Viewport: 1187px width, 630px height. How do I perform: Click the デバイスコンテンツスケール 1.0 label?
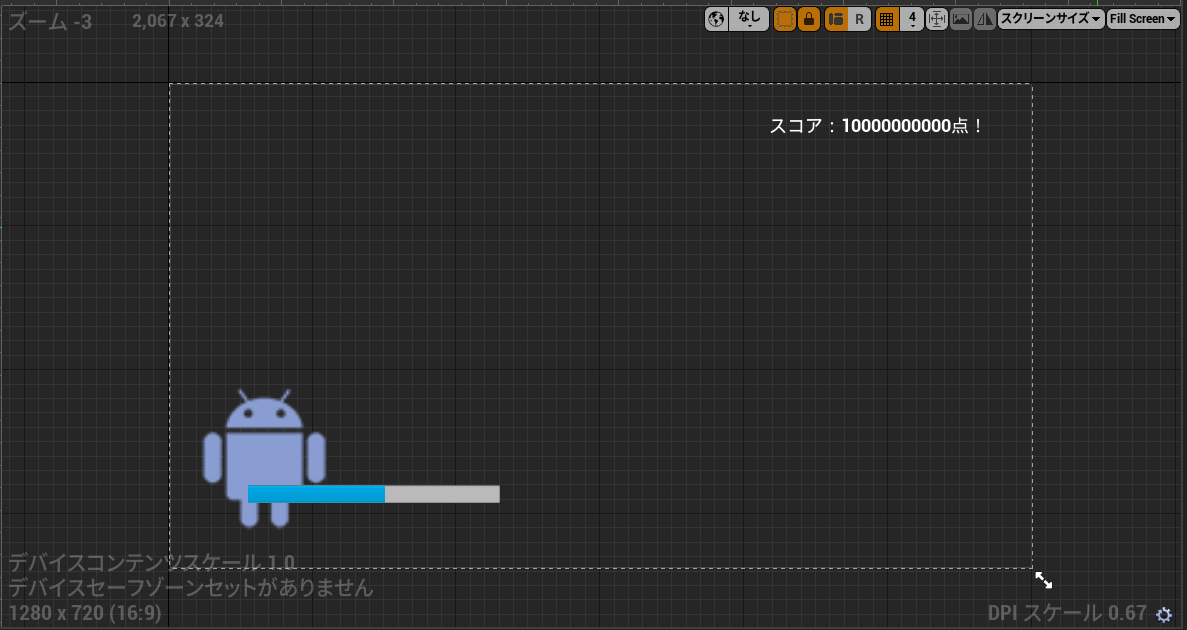[151, 563]
